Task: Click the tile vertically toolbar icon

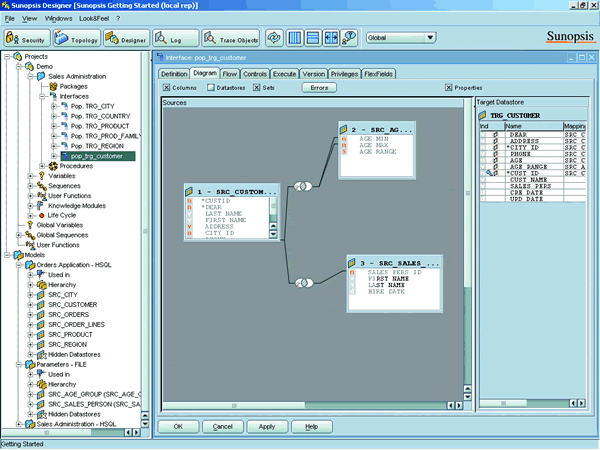Action: click(295, 38)
